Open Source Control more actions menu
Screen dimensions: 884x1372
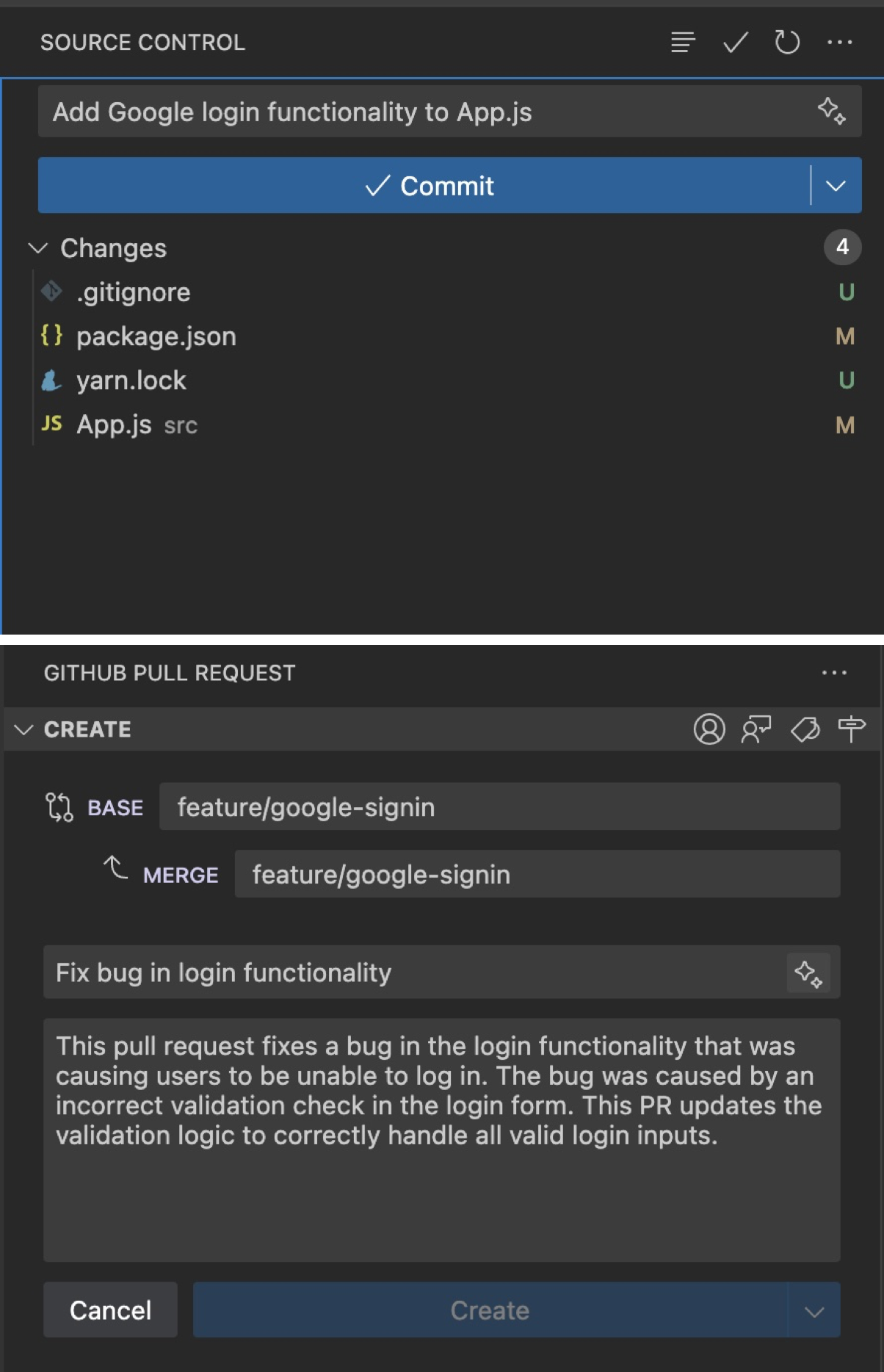(x=839, y=43)
